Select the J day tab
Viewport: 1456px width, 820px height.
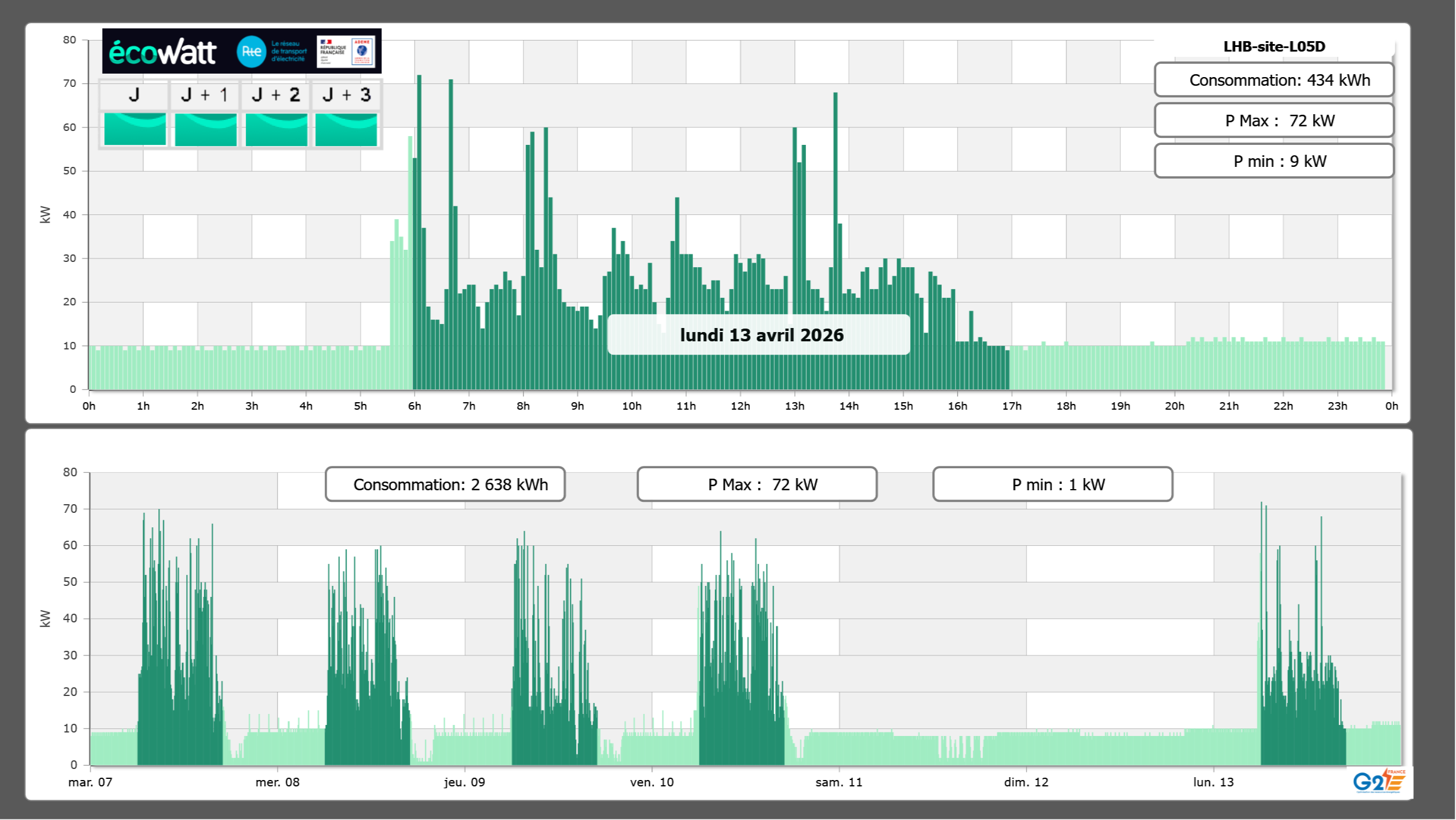134,95
